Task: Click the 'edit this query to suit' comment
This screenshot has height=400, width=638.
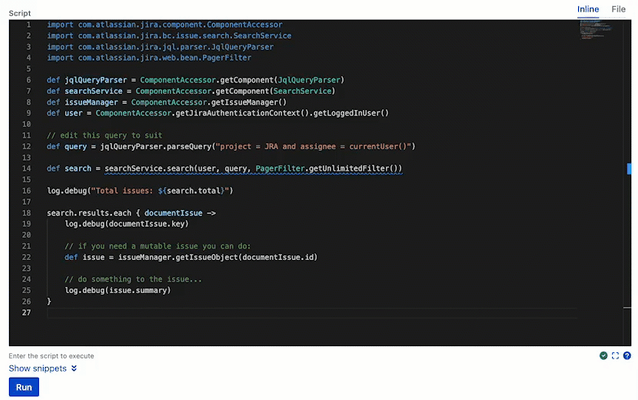Action: (x=105, y=135)
